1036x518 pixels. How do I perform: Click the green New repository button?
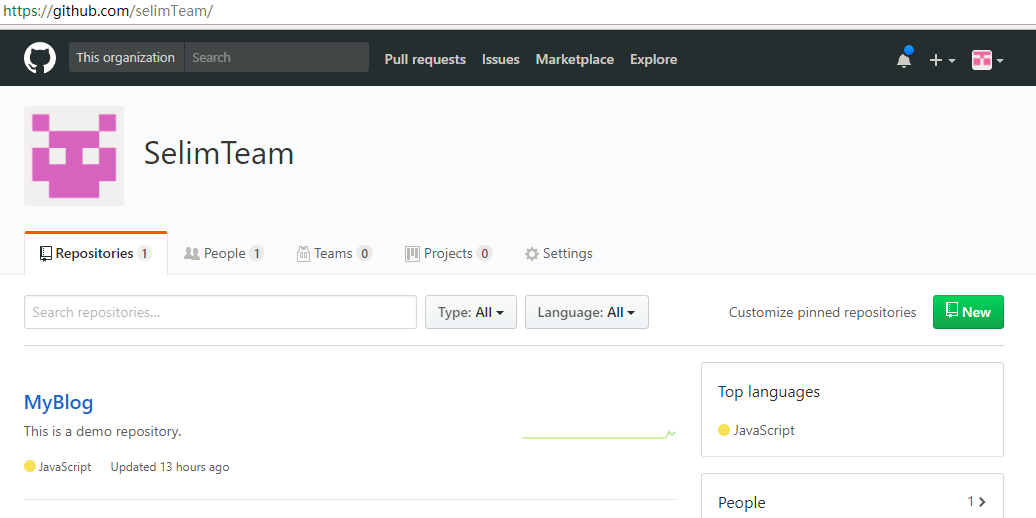point(967,312)
